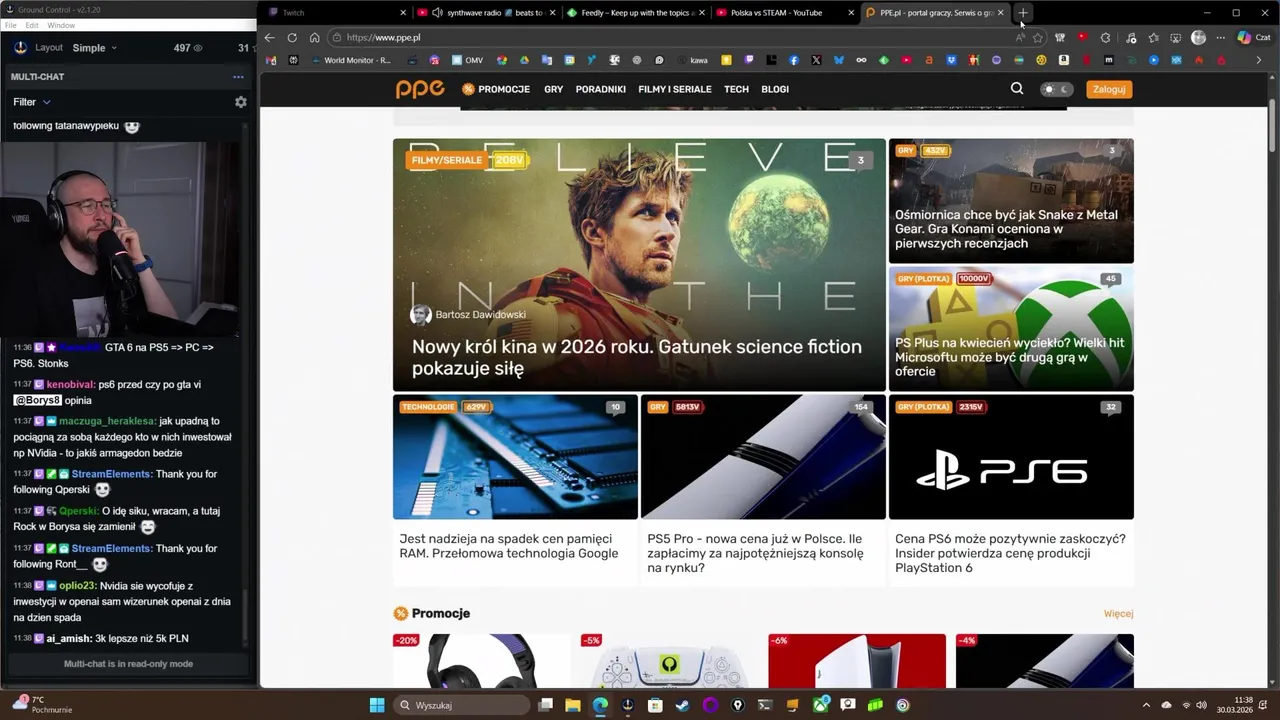
Task: Click the 497 viewers eye icon
Action: point(197,48)
